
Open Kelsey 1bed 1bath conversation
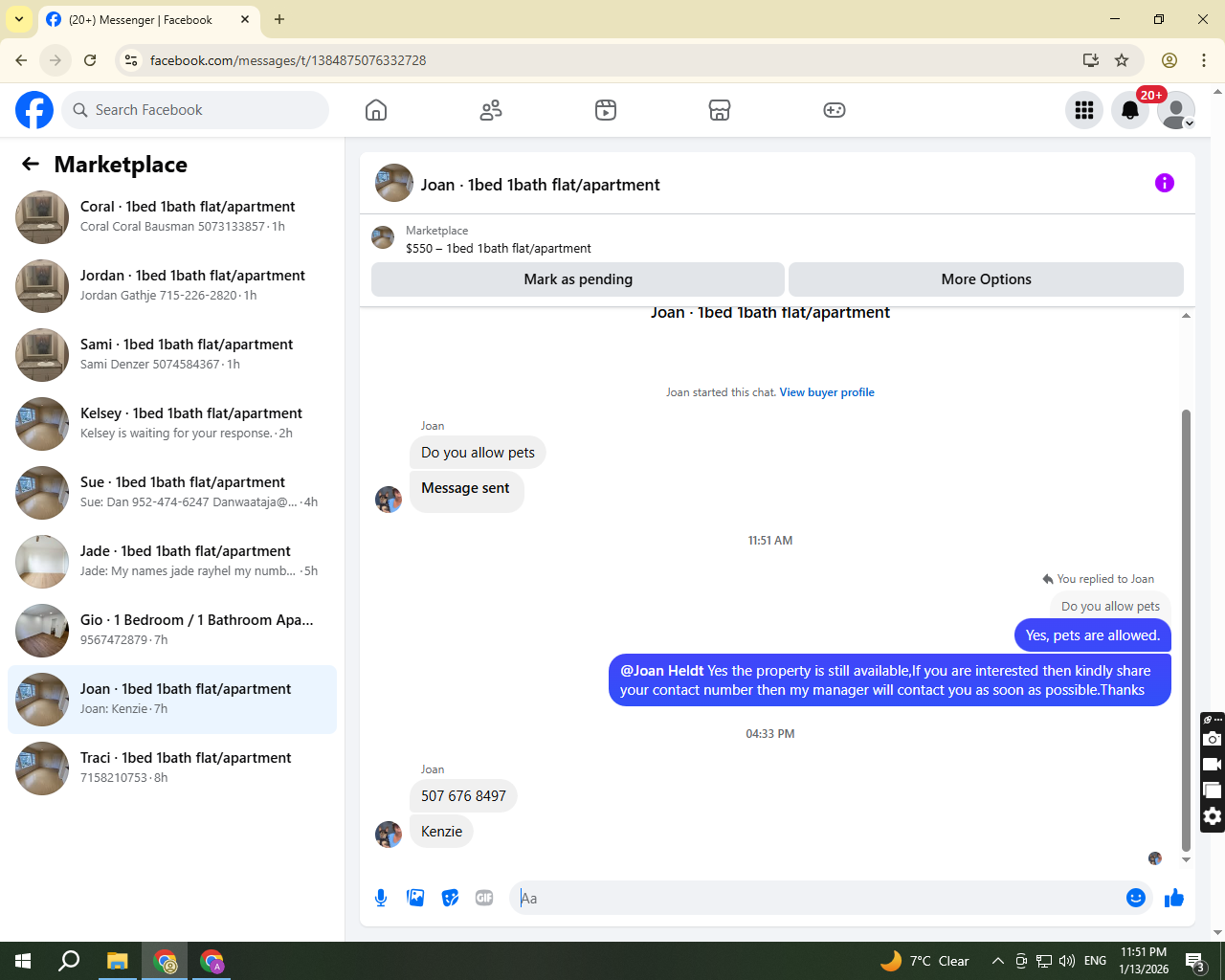(172, 424)
